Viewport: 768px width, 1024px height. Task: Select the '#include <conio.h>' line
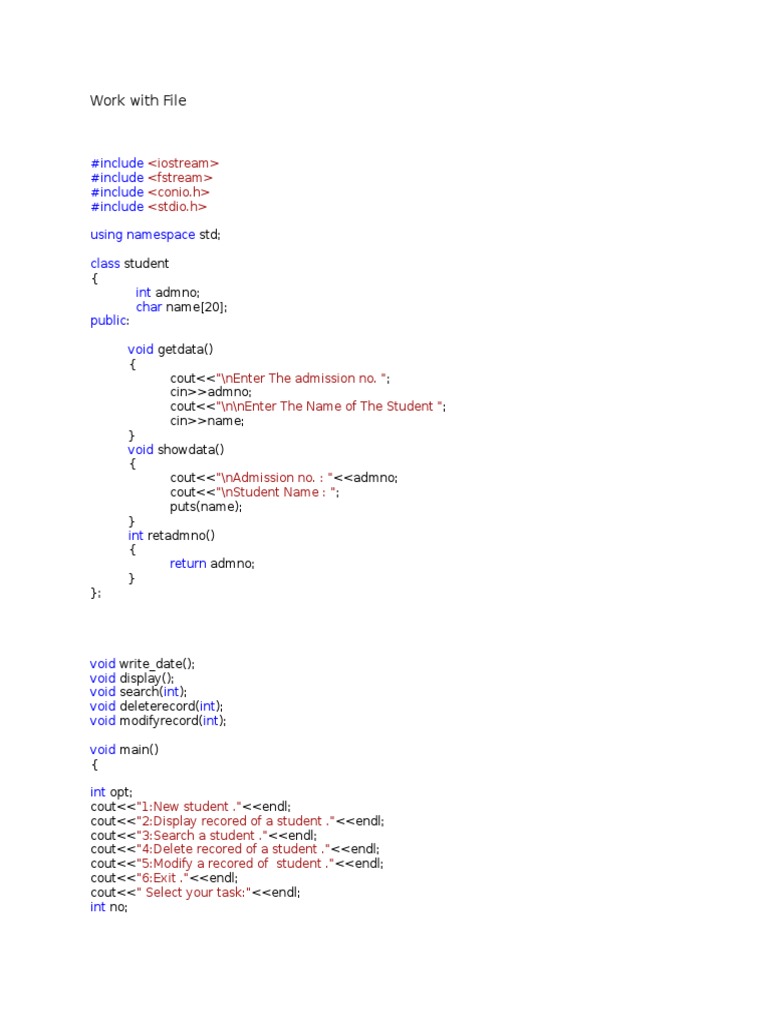150,192
